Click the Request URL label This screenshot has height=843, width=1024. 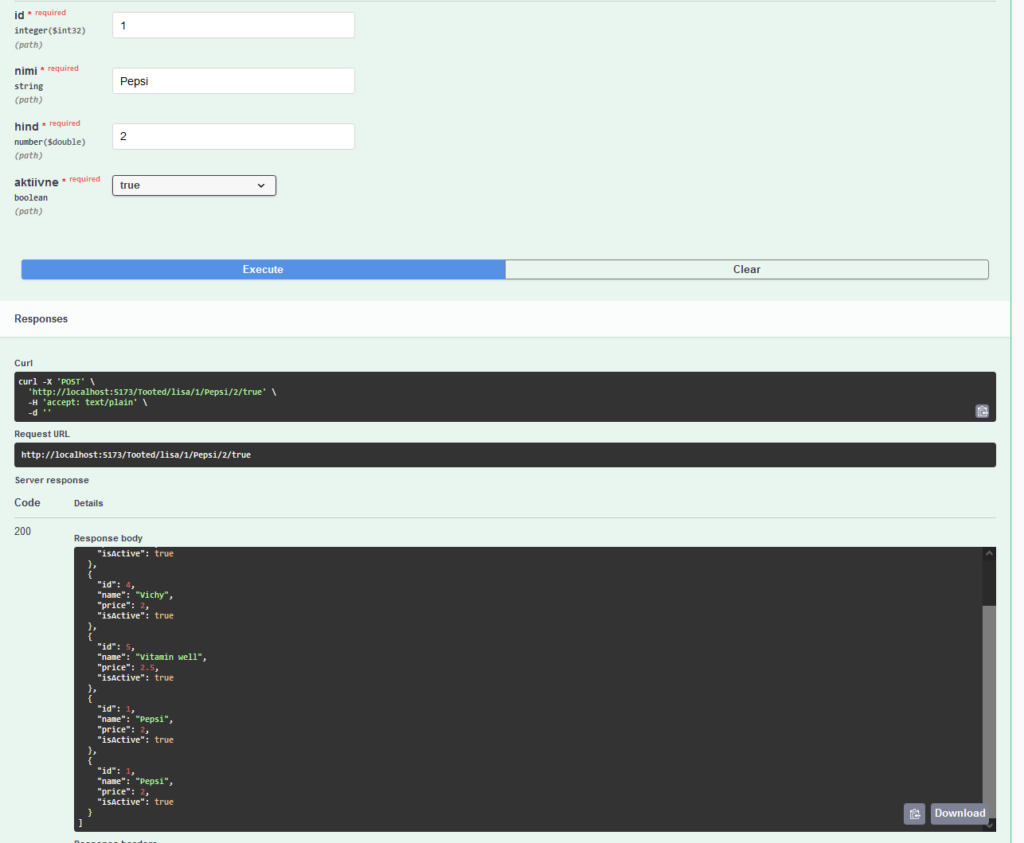pyautogui.click(x=42, y=434)
